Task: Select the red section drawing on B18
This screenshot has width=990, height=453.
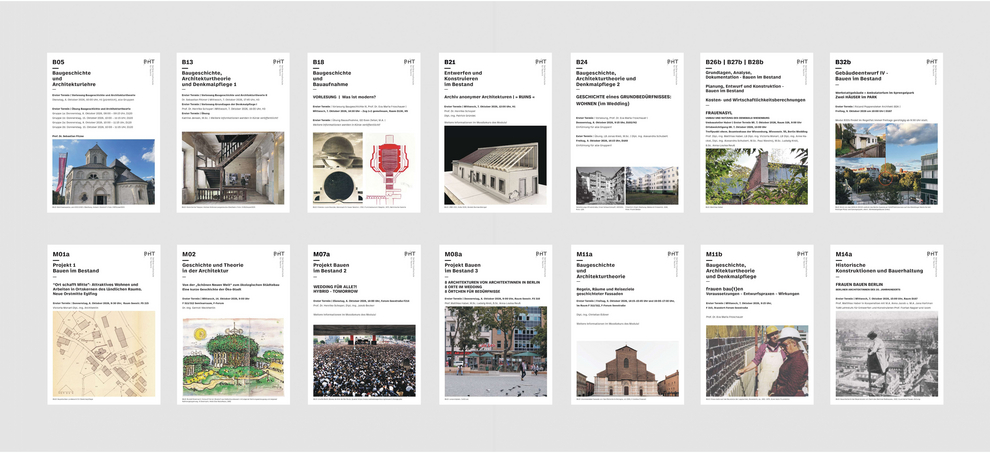Action: [391, 168]
